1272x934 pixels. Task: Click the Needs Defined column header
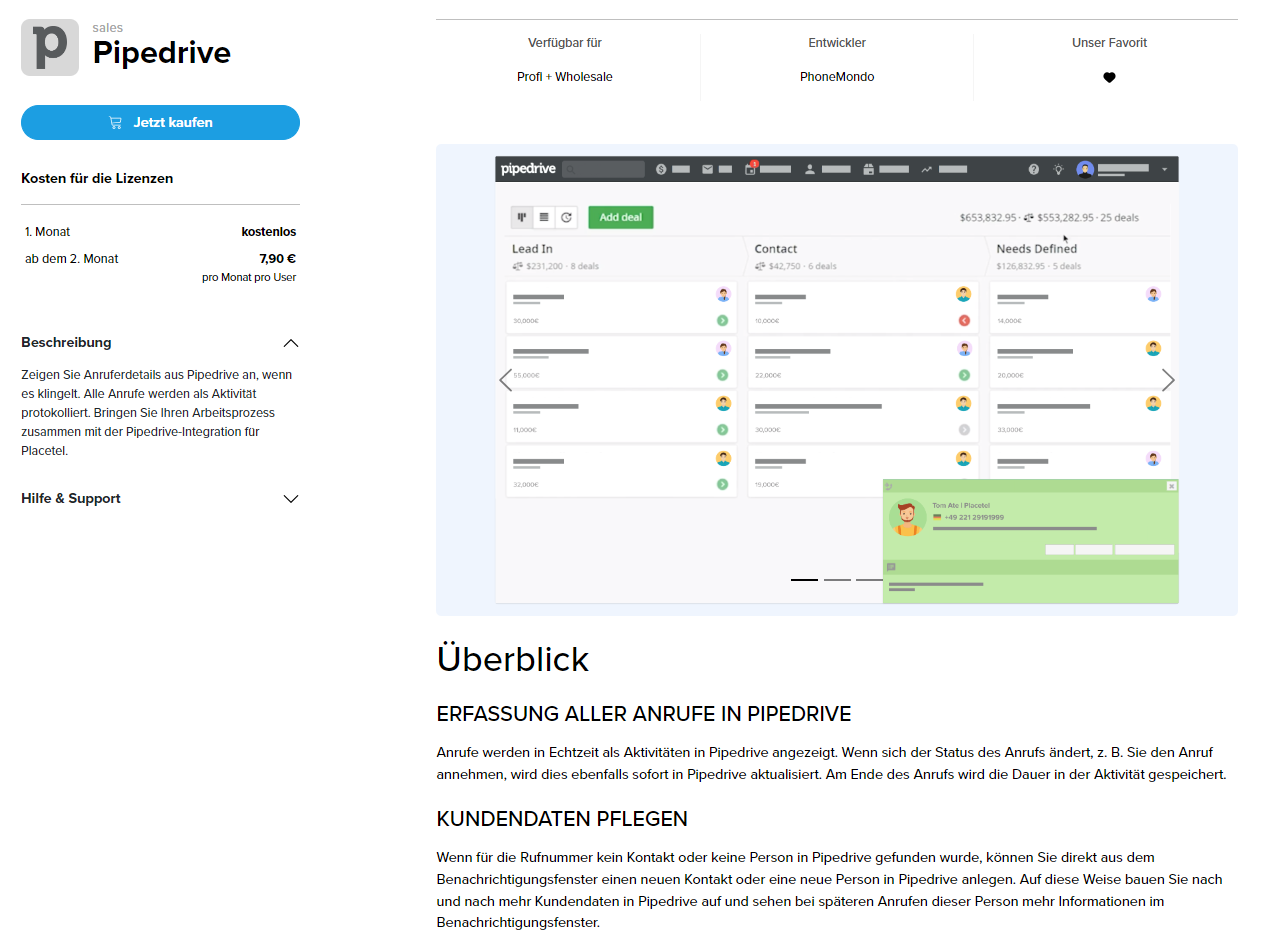(1037, 249)
